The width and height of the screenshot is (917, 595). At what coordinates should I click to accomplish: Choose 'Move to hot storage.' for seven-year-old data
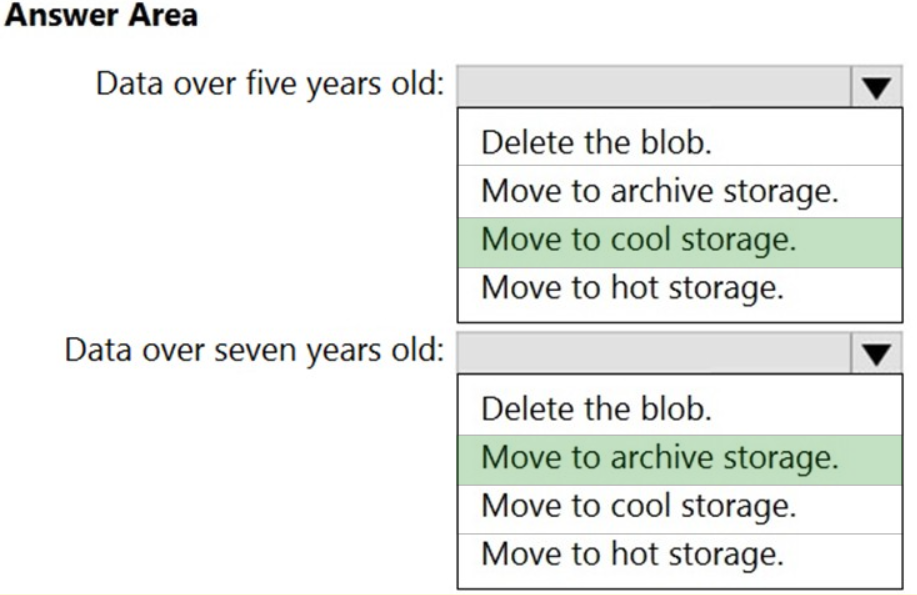(632, 553)
